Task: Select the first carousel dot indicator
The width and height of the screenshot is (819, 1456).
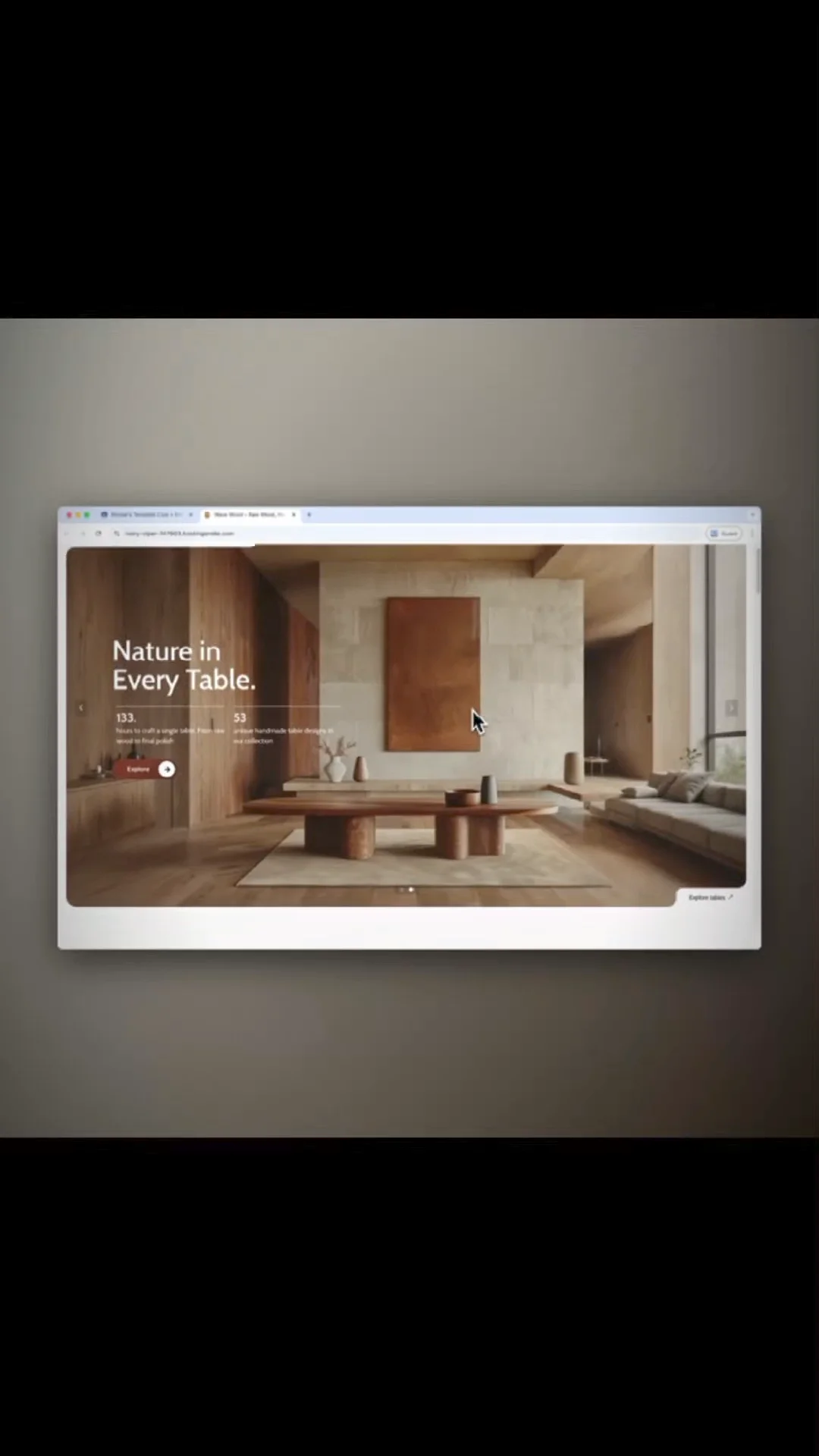Action: [401, 890]
